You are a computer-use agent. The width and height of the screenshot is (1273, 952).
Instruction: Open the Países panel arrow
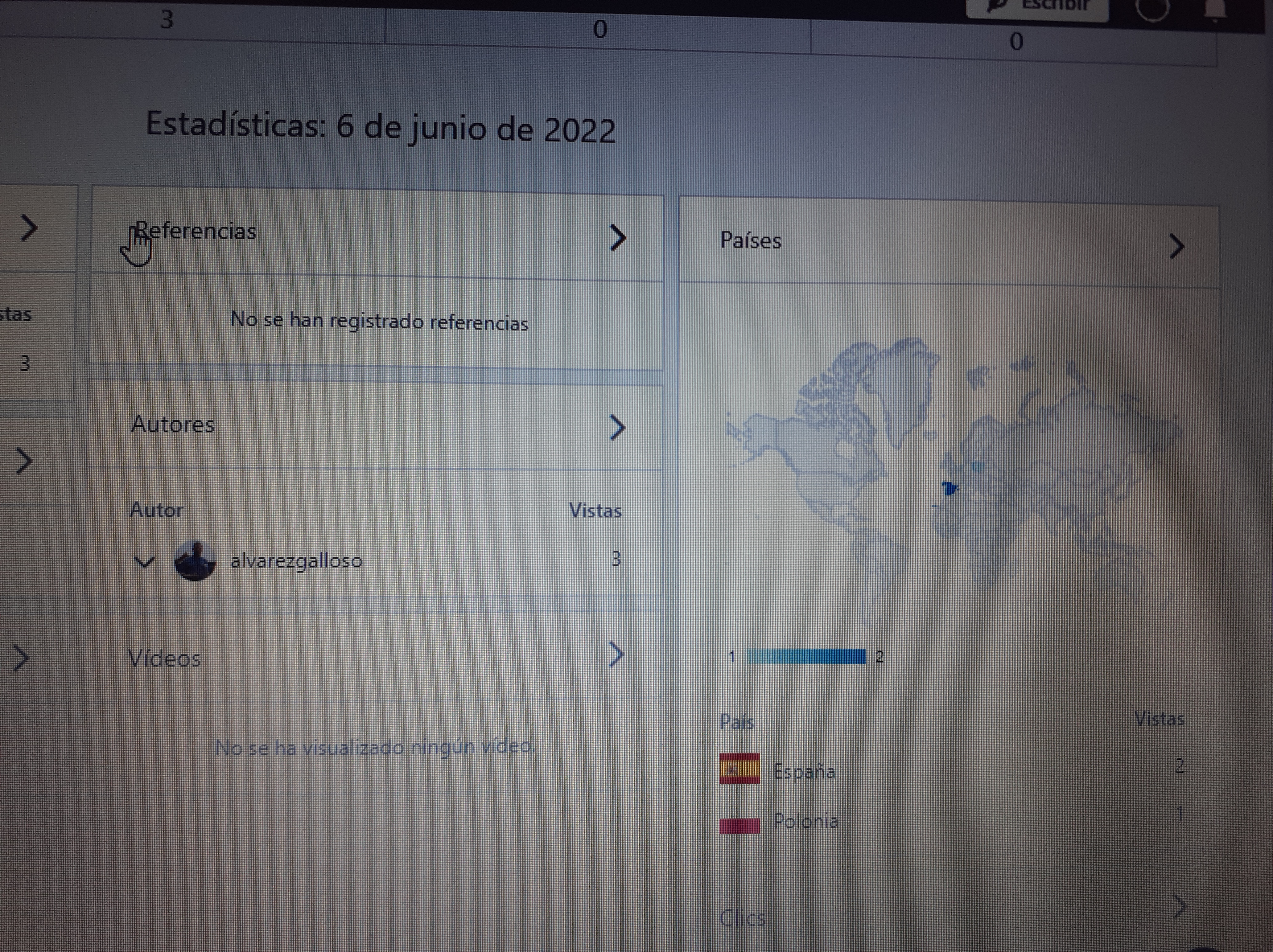[1177, 247]
